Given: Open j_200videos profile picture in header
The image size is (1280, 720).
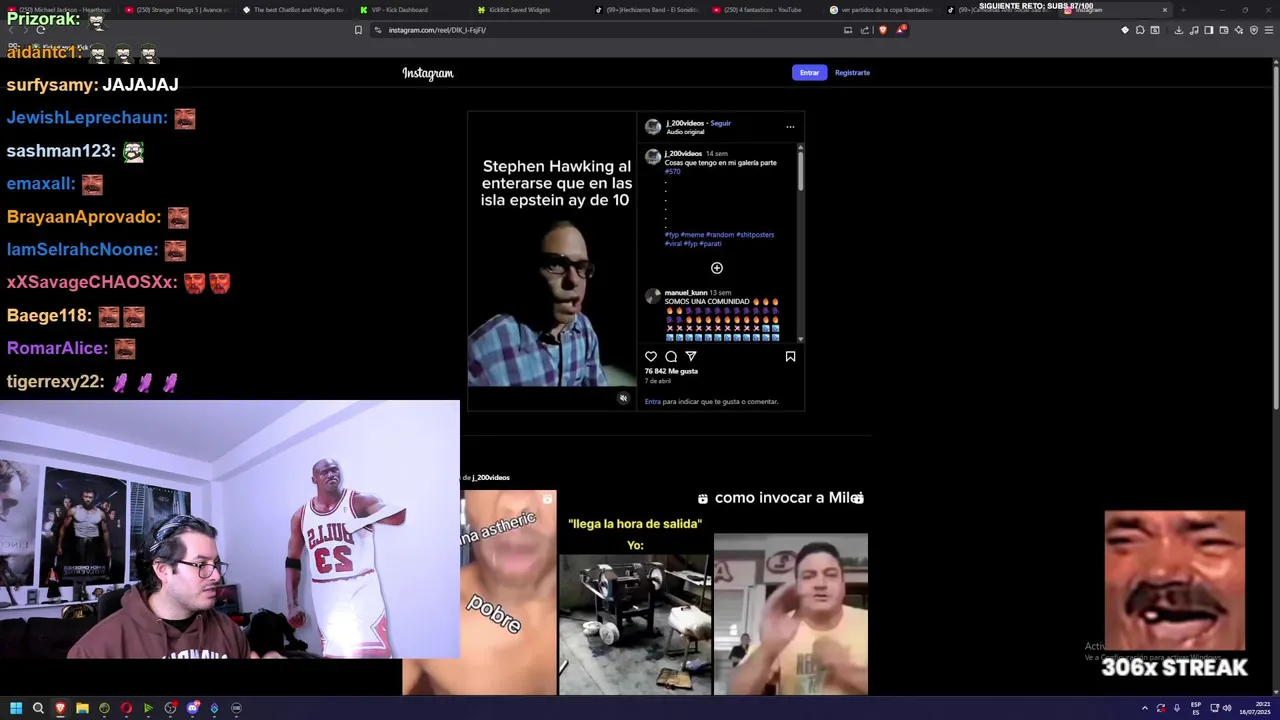Looking at the screenshot, I should point(653,127).
